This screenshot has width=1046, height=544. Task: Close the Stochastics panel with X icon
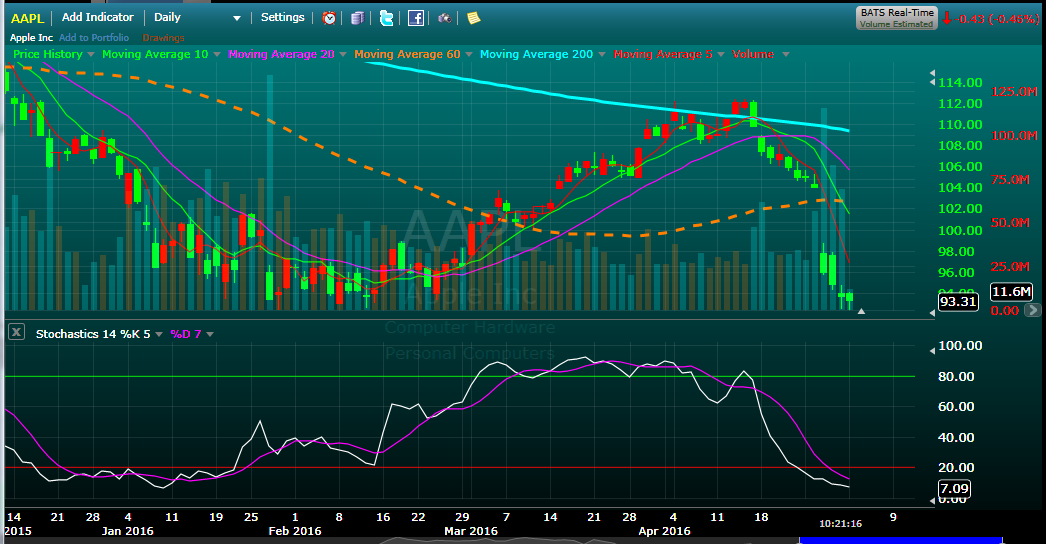tap(16, 333)
